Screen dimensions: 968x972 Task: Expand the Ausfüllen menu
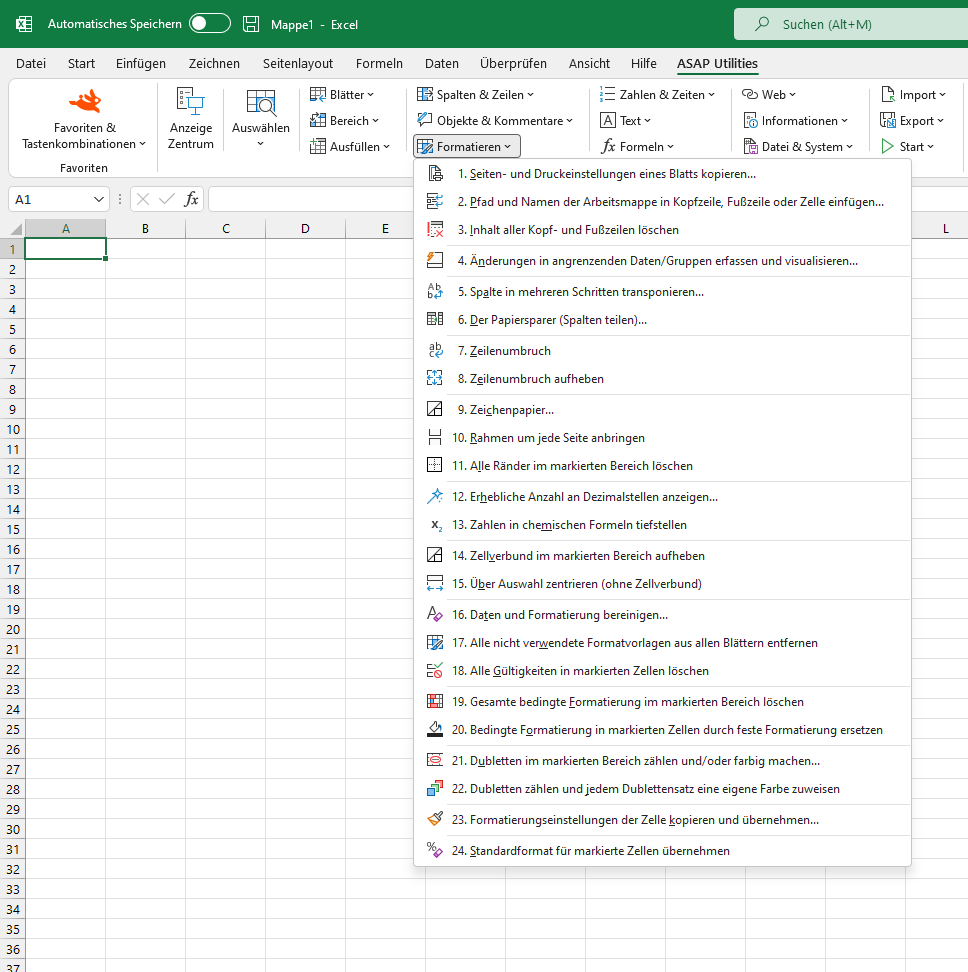350,146
